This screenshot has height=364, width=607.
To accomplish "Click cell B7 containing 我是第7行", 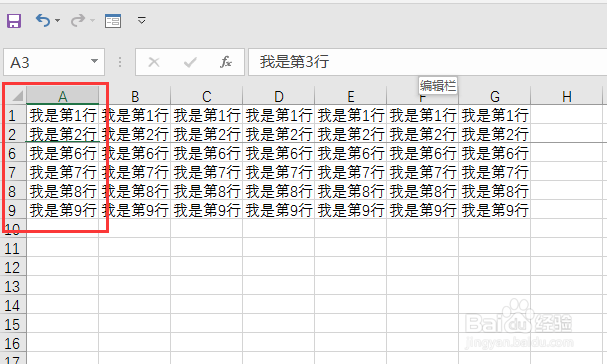I will point(134,172).
